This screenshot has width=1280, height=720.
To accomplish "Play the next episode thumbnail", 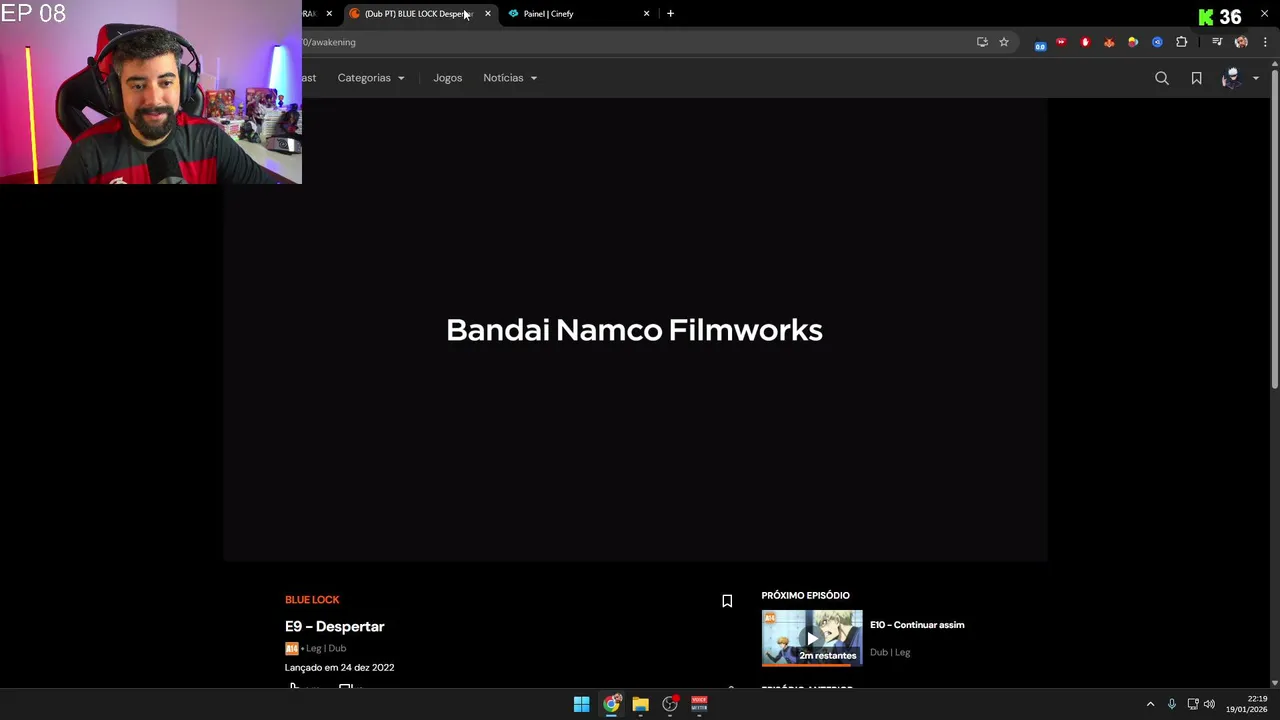I will click(x=812, y=638).
